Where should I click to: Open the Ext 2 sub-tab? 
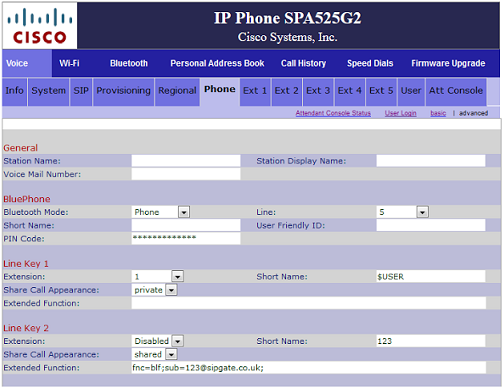(x=287, y=92)
